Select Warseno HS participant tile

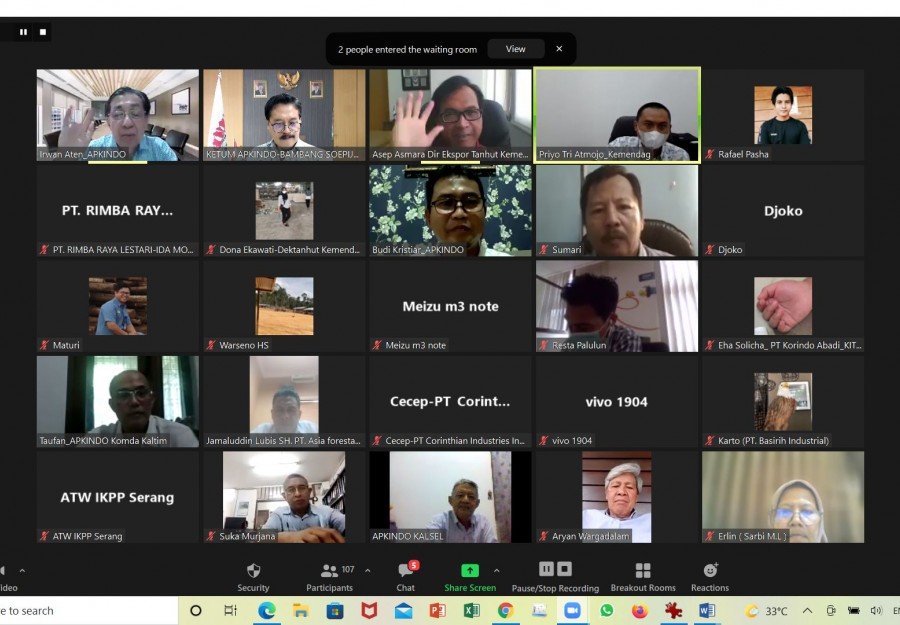284,306
